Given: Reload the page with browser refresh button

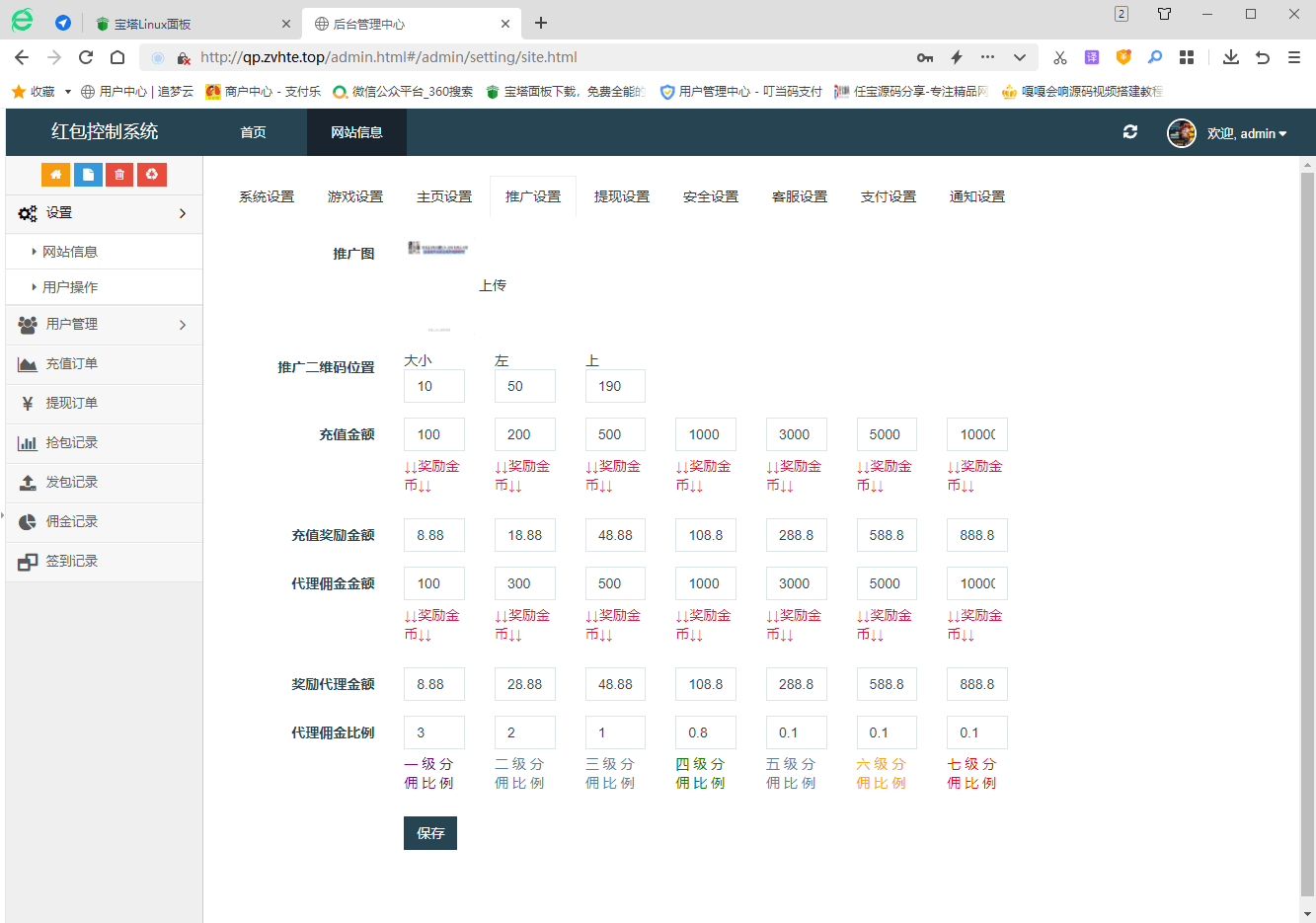Looking at the screenshot, I should pos(86,57).
